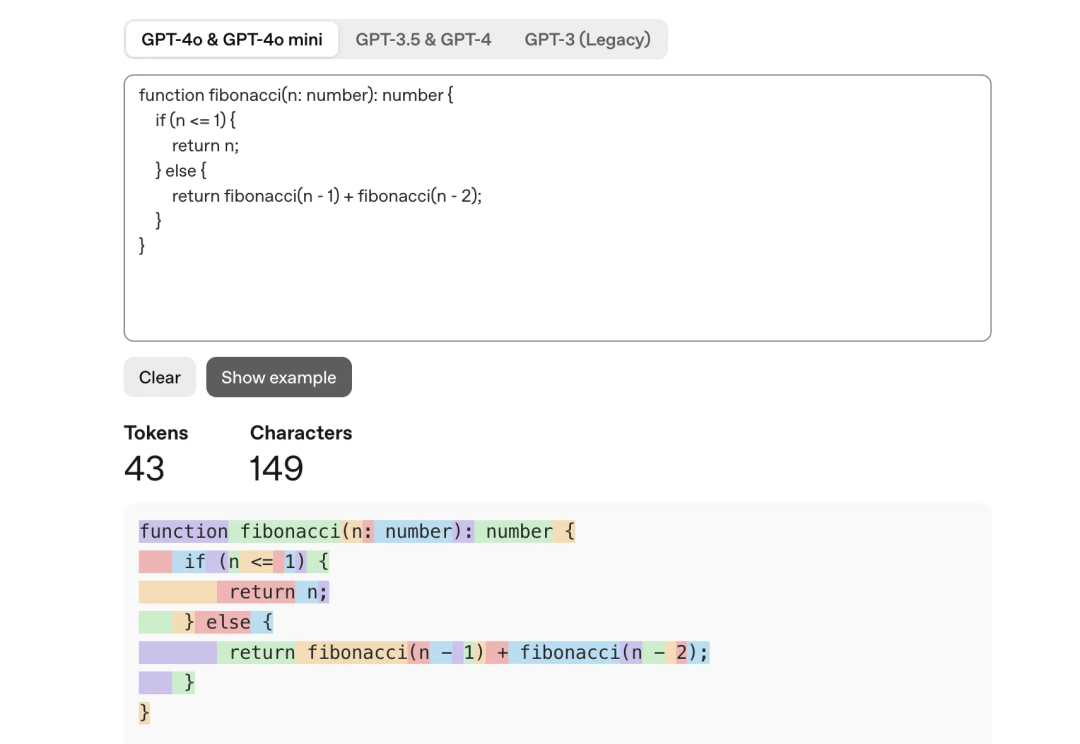Open the GPT-3 (Legacy) tab

(x=587, y=39)
